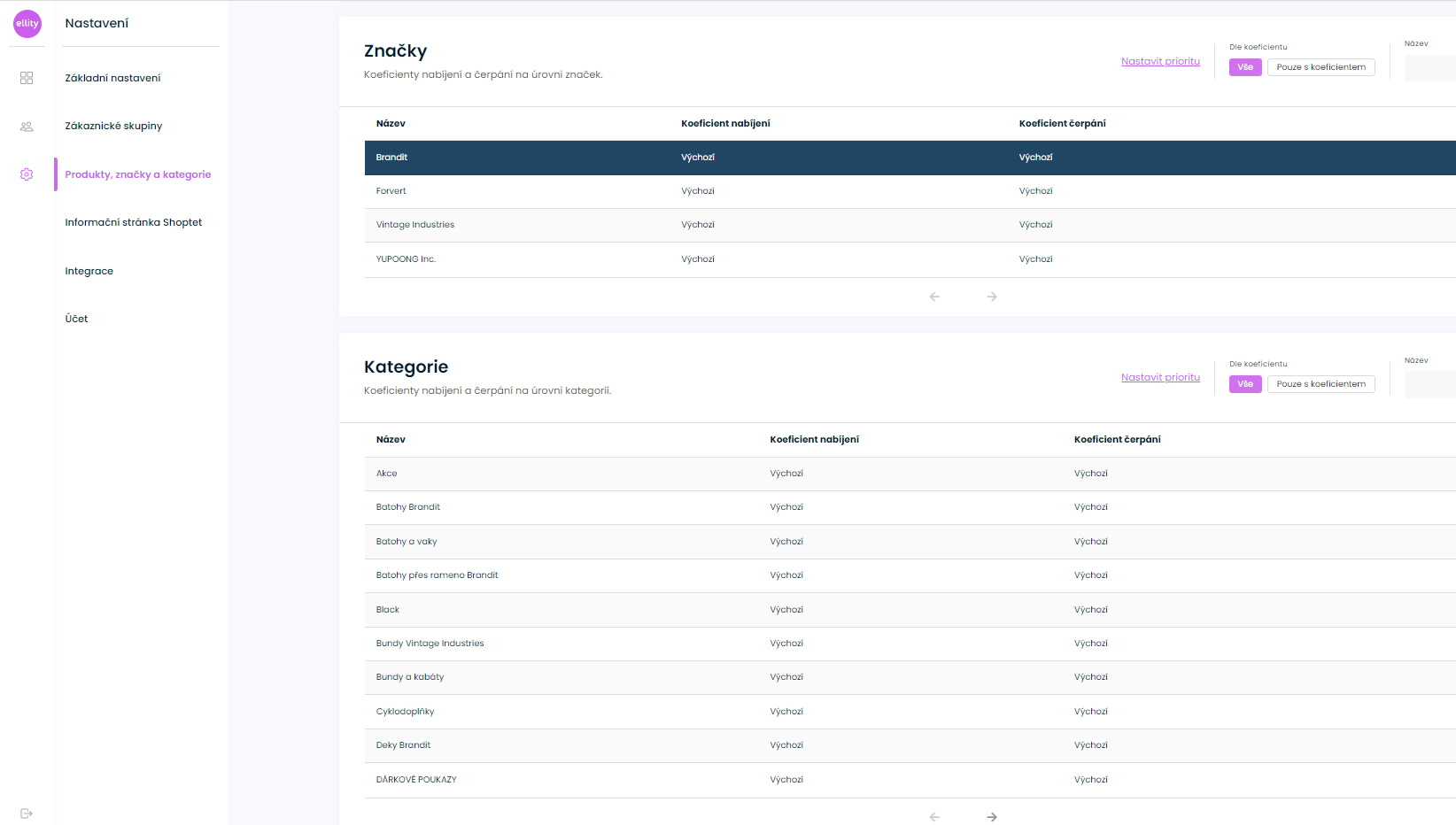Open the dashboard grid icon in sidebar

pos(27,78)
